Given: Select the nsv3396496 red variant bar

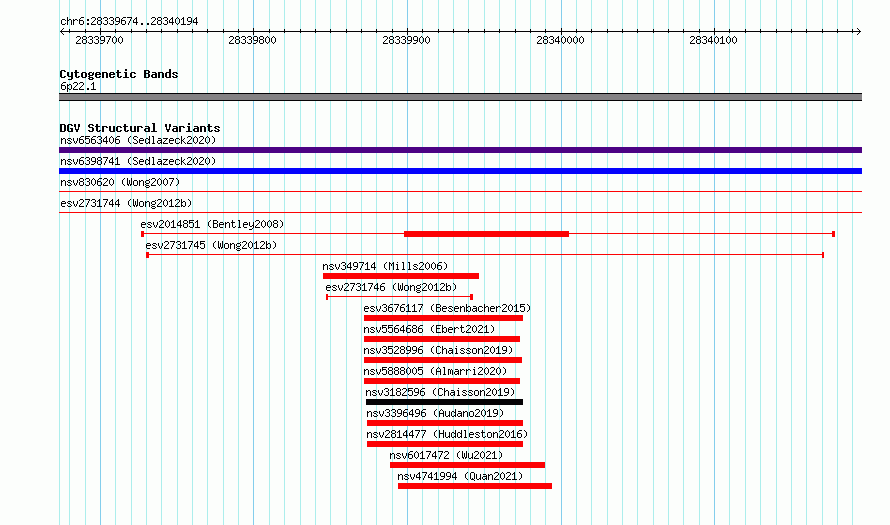Looking at the screenshot, I should click(445, 423).
